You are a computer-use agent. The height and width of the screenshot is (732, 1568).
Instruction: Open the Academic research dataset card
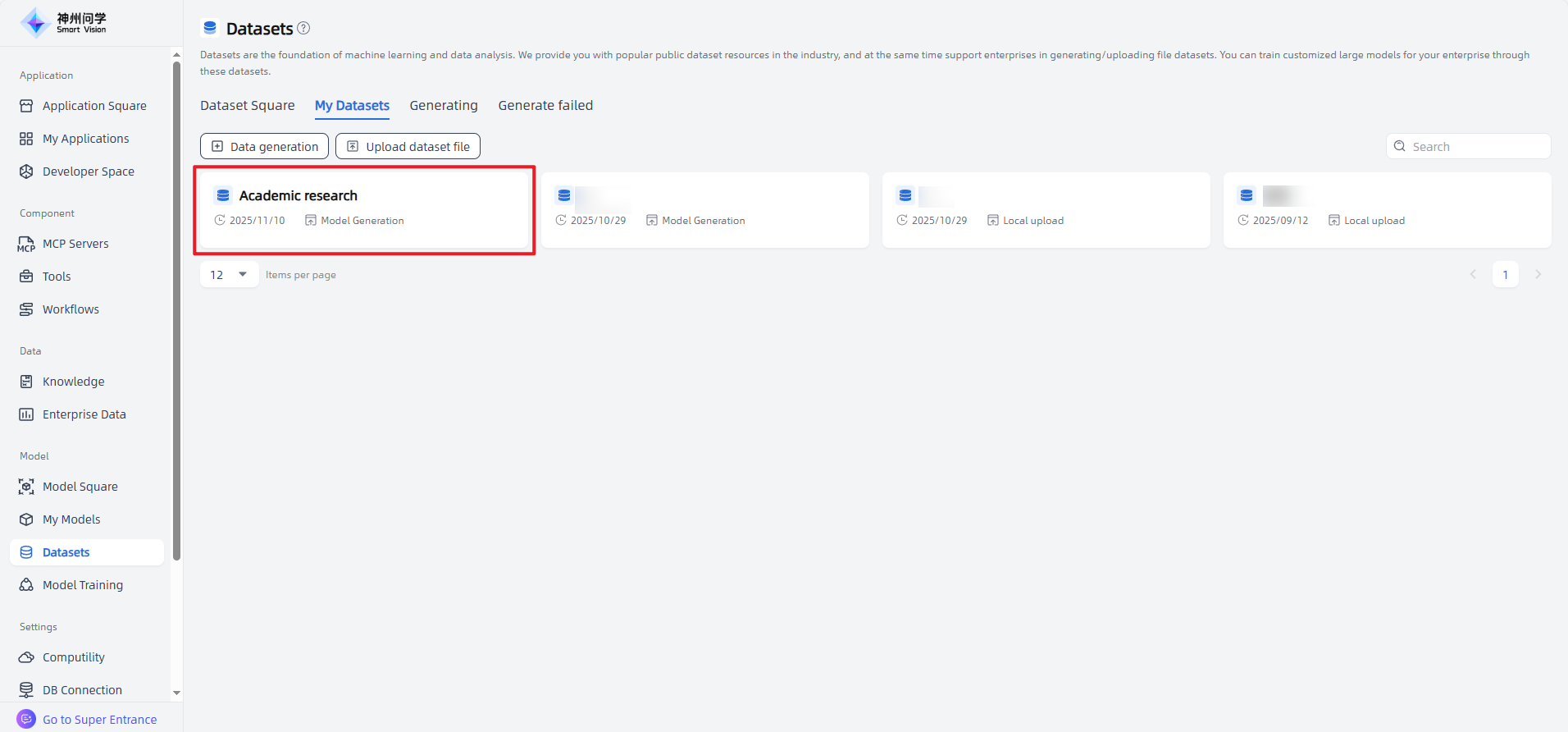[364, 210]
